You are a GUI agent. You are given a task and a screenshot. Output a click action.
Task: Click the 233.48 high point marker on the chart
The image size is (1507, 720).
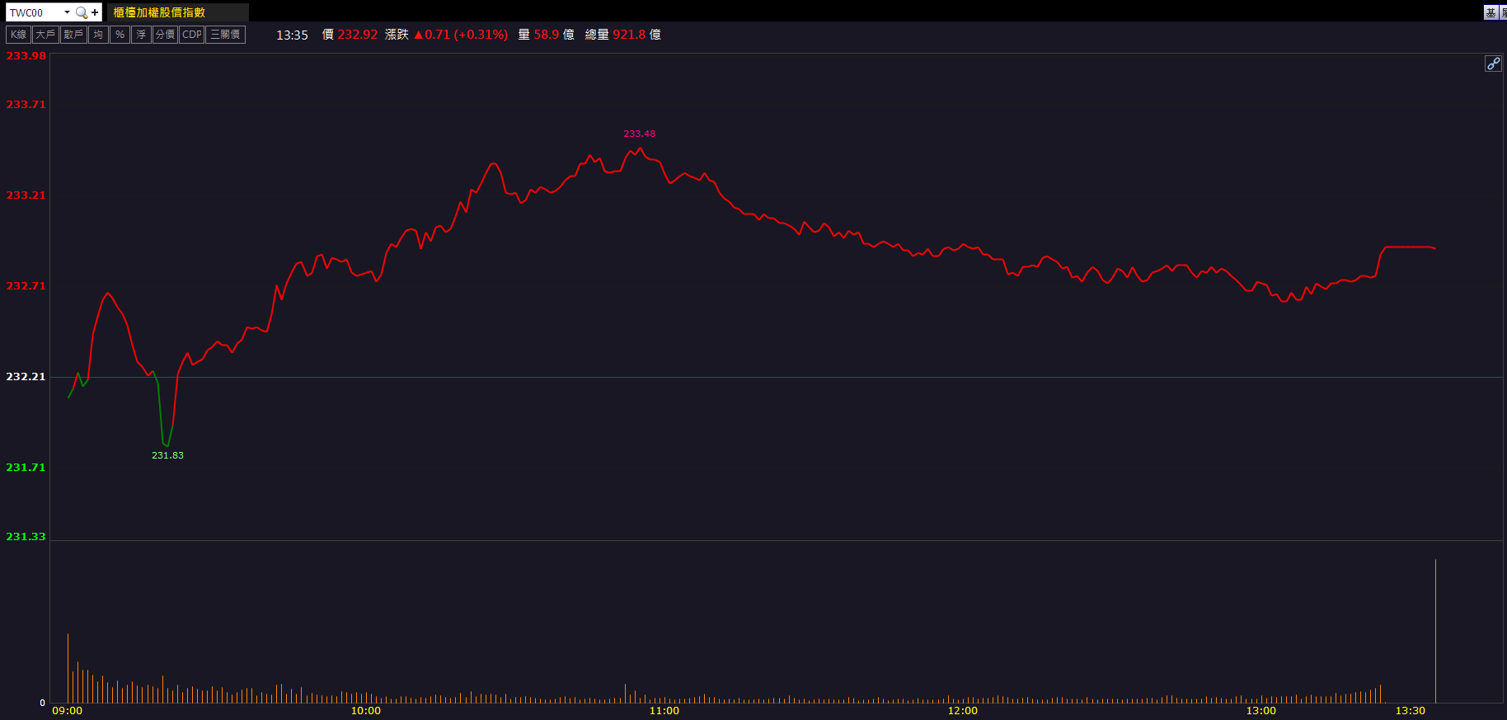639,134
